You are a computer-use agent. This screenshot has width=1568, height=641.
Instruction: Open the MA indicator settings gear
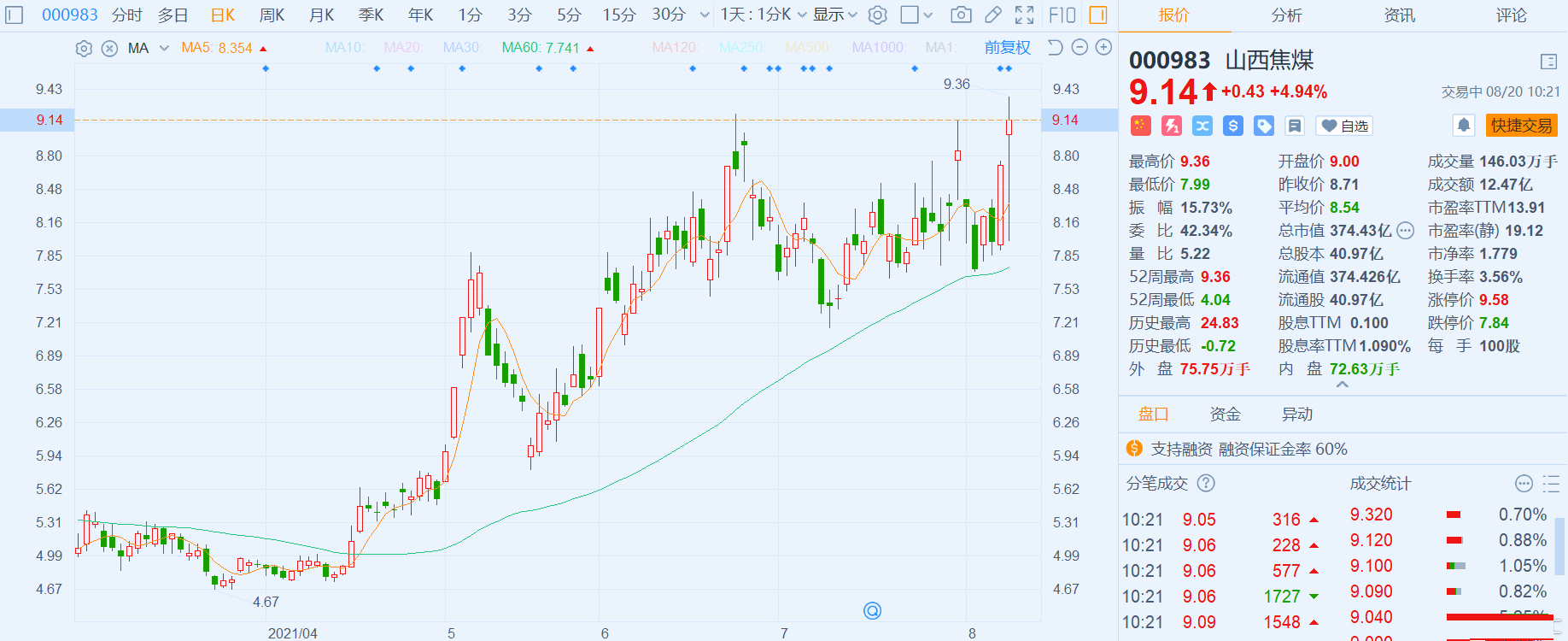(x=84, y=49)
